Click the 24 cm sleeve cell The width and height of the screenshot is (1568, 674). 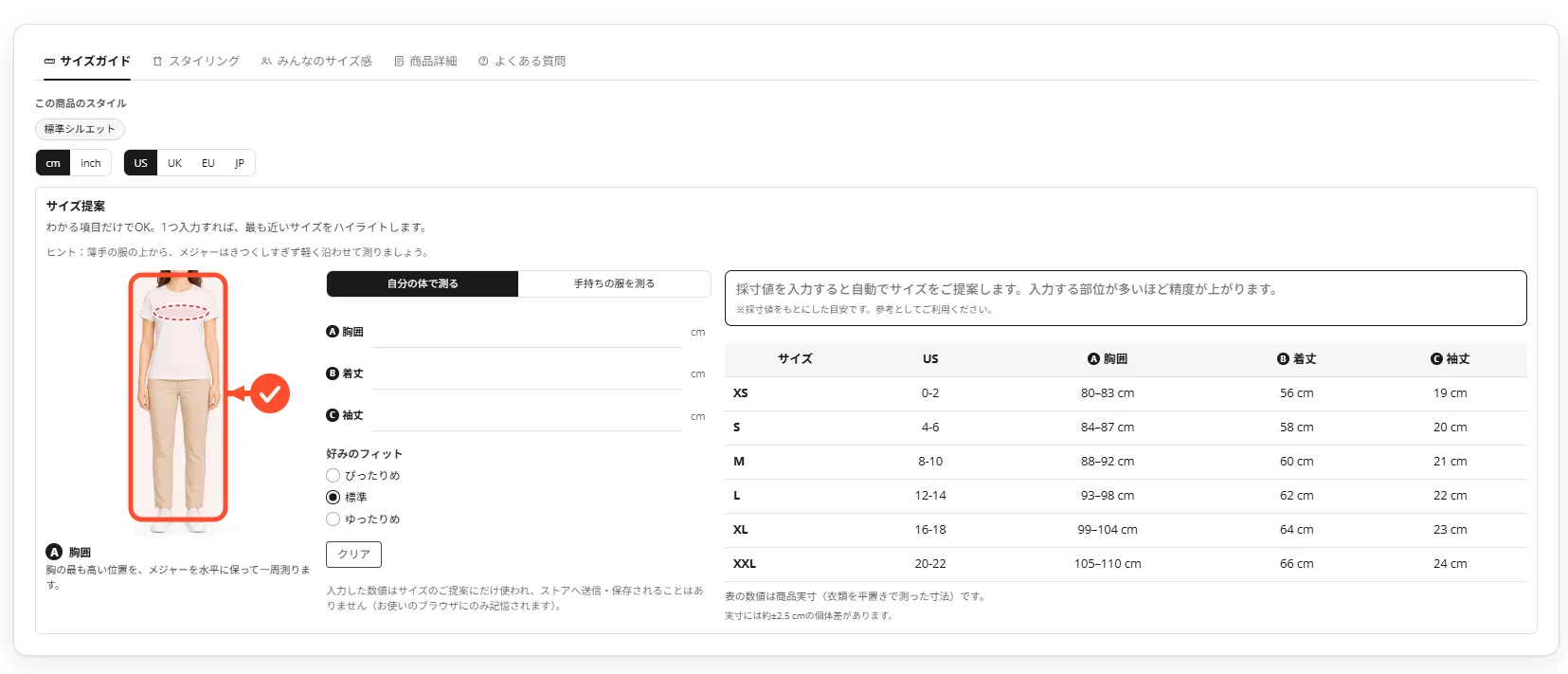1451,564
